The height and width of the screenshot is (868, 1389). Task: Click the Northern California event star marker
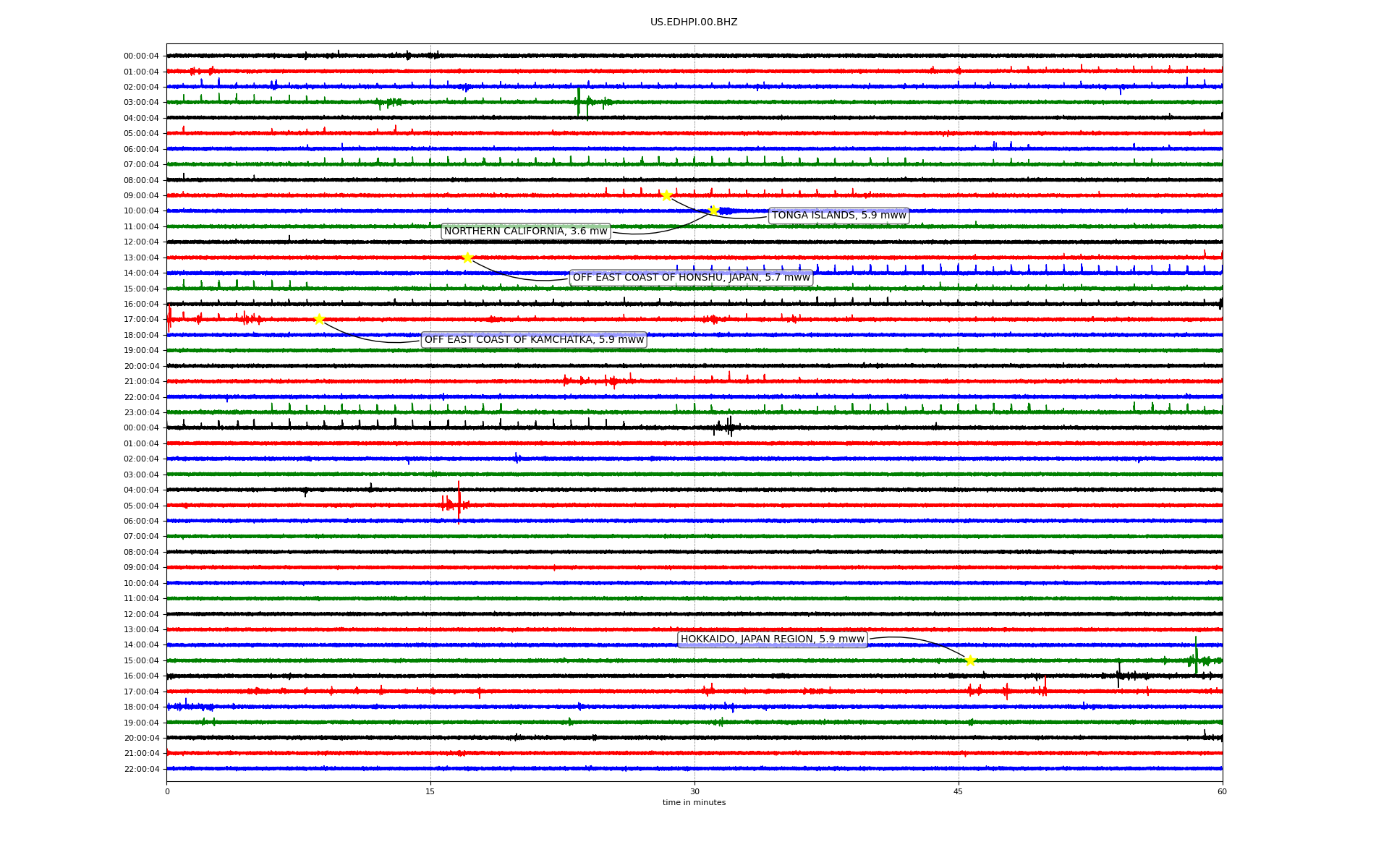(713, 210)
